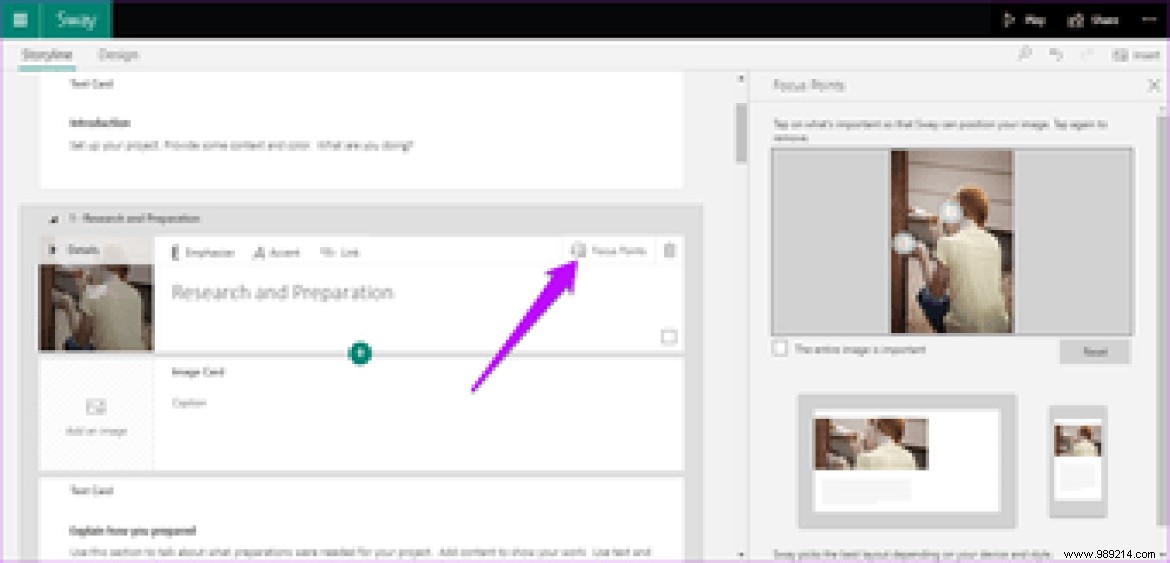Click the 'Set up your project' paragraph
1170x563 pixels.
click(240, 145)
